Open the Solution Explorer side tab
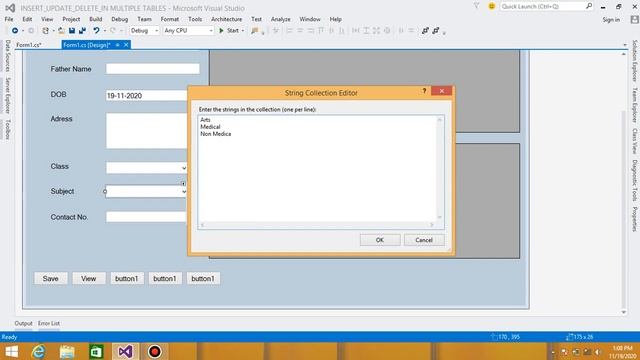The image size is (640, 360). (x=635, y=60)
